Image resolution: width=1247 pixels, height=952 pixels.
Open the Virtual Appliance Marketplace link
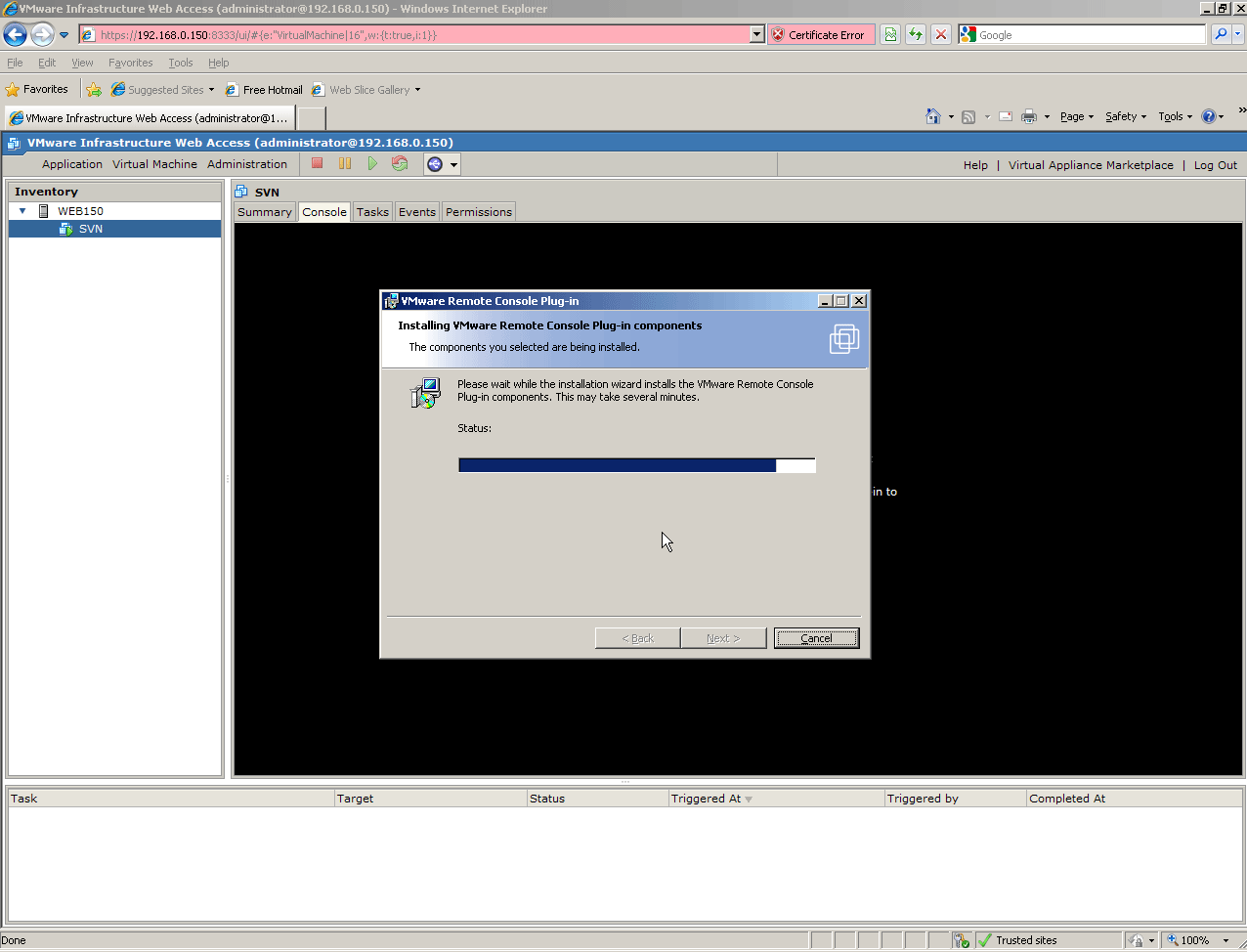coord(1091,165)
